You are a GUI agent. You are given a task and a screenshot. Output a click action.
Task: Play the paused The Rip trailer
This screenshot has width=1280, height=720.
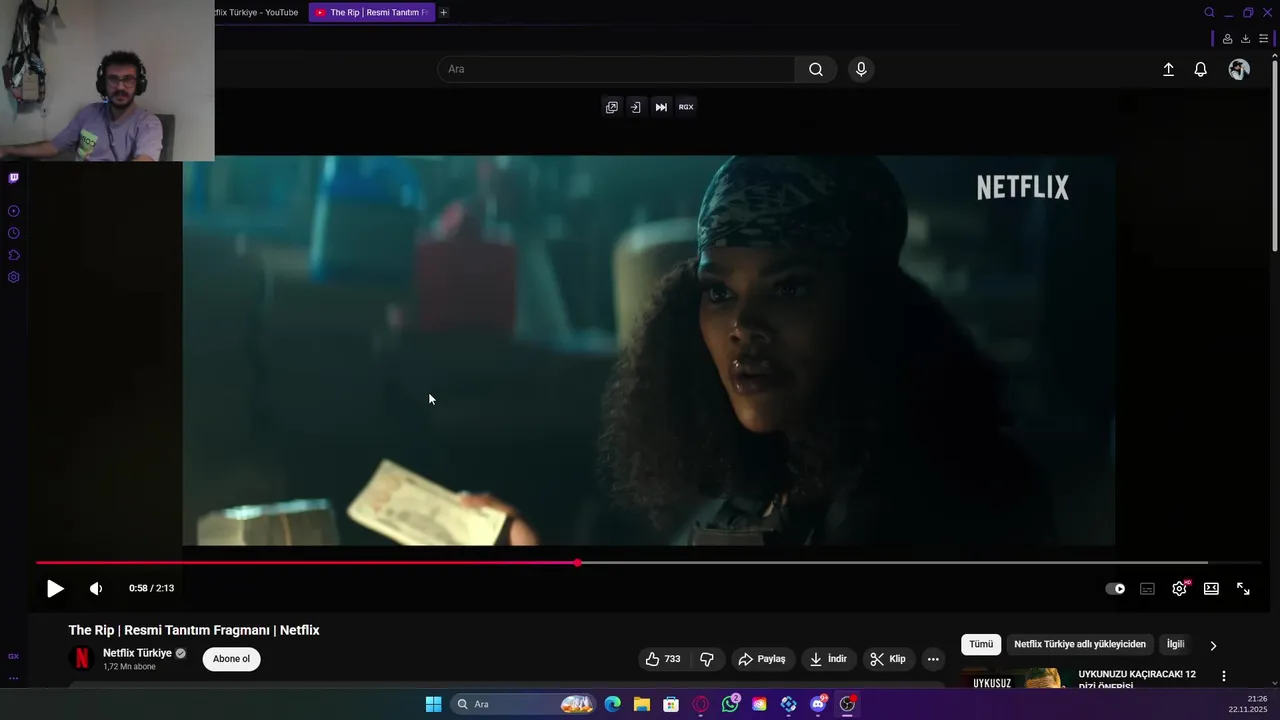click(55, 589)
